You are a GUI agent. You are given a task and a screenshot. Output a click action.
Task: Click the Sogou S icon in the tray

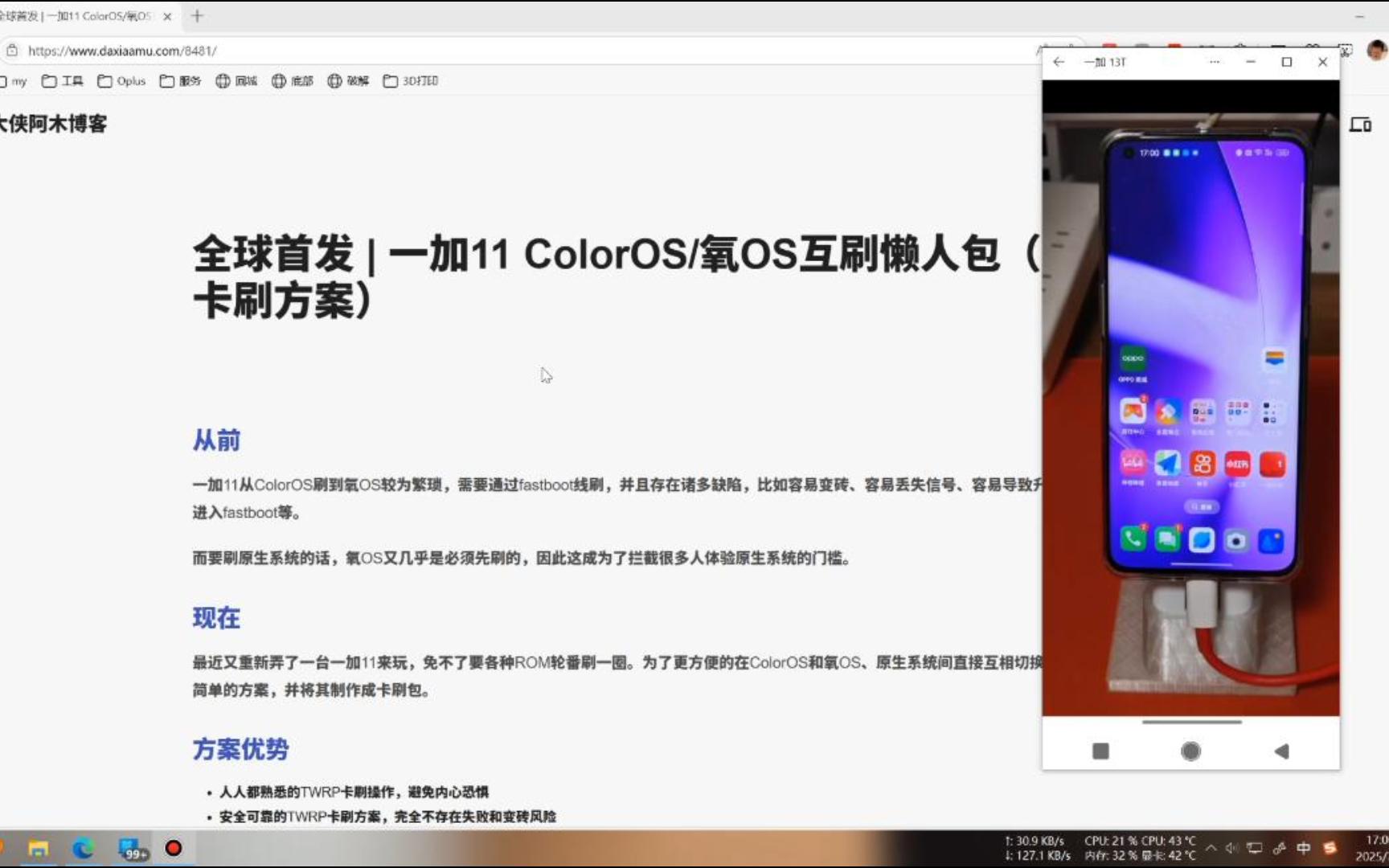[1330, 848]
